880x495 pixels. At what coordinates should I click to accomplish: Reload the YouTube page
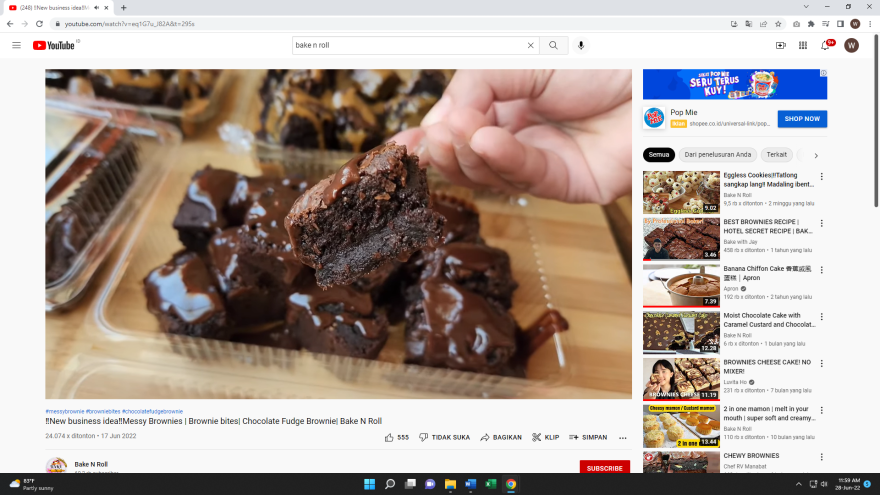pos(39,24)
